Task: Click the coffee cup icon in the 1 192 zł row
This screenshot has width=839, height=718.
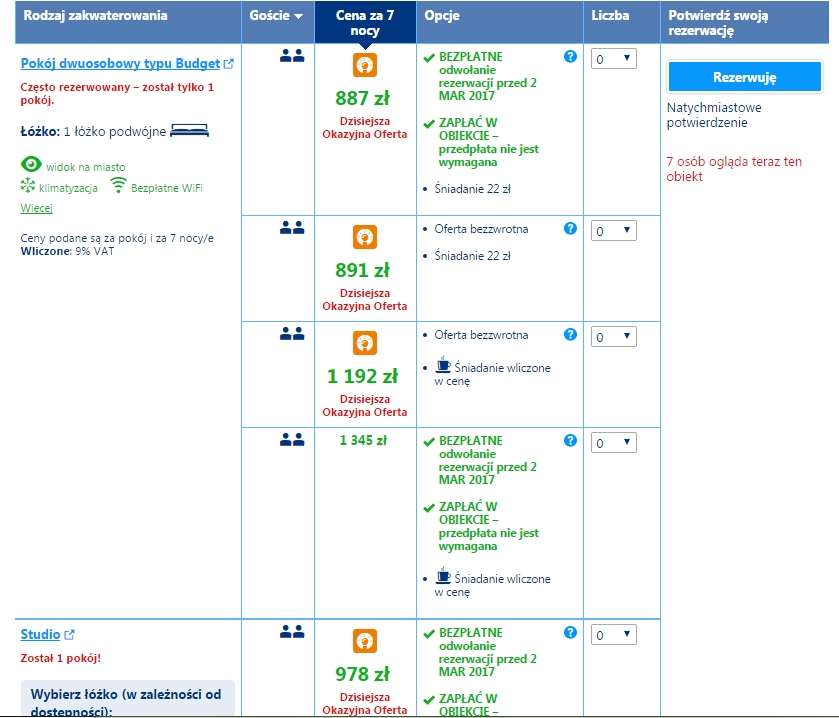Action: pyautogui.click(x=443, y=364)
